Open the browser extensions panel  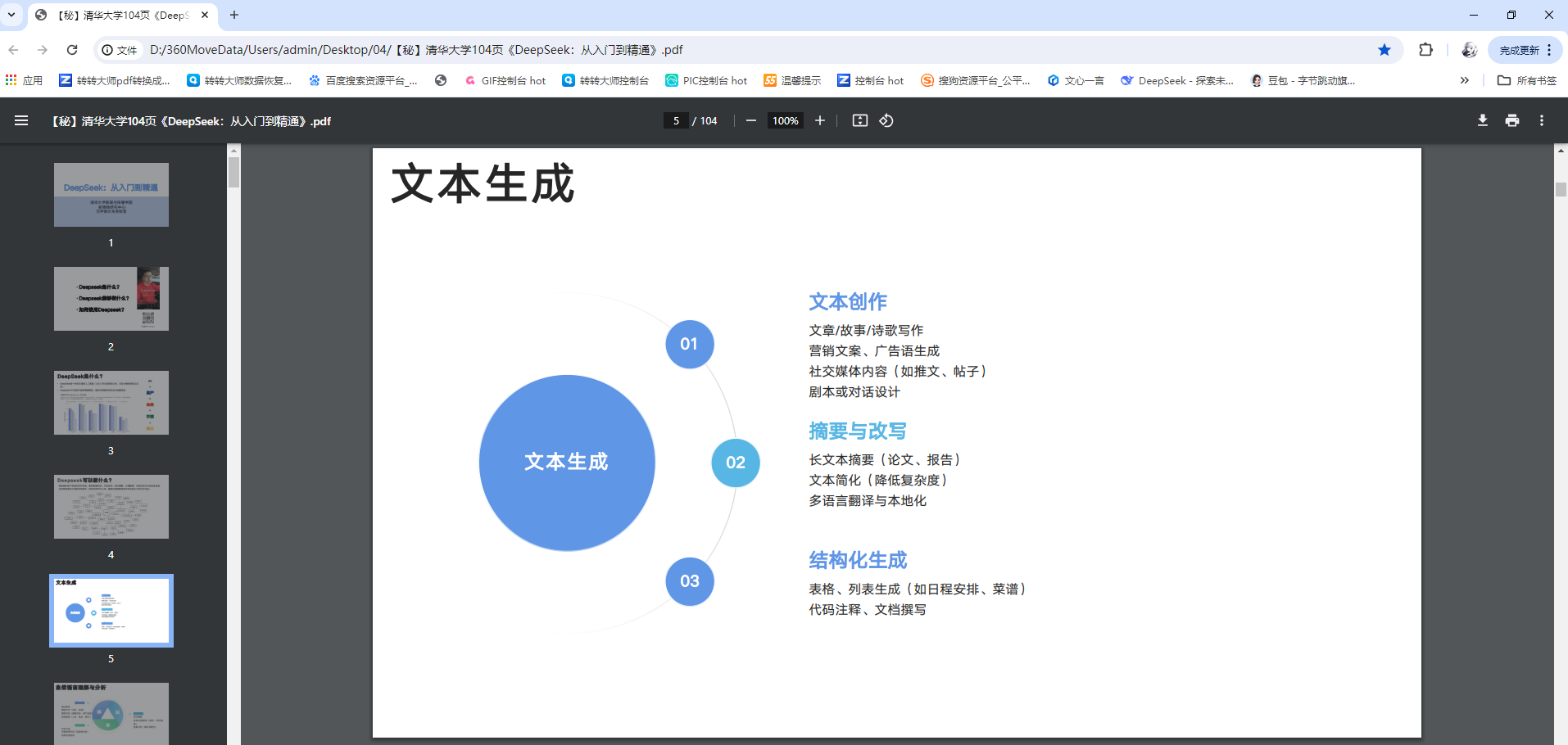1426,50
